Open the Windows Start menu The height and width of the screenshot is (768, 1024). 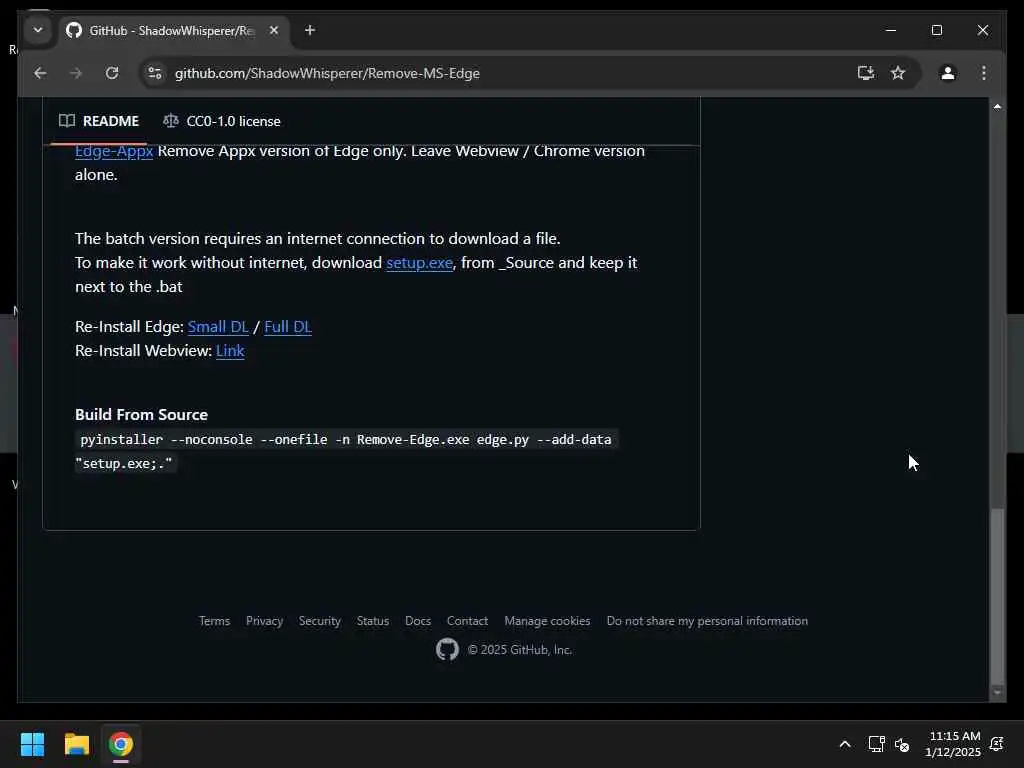pyautogui.click(x=32, y=744)
